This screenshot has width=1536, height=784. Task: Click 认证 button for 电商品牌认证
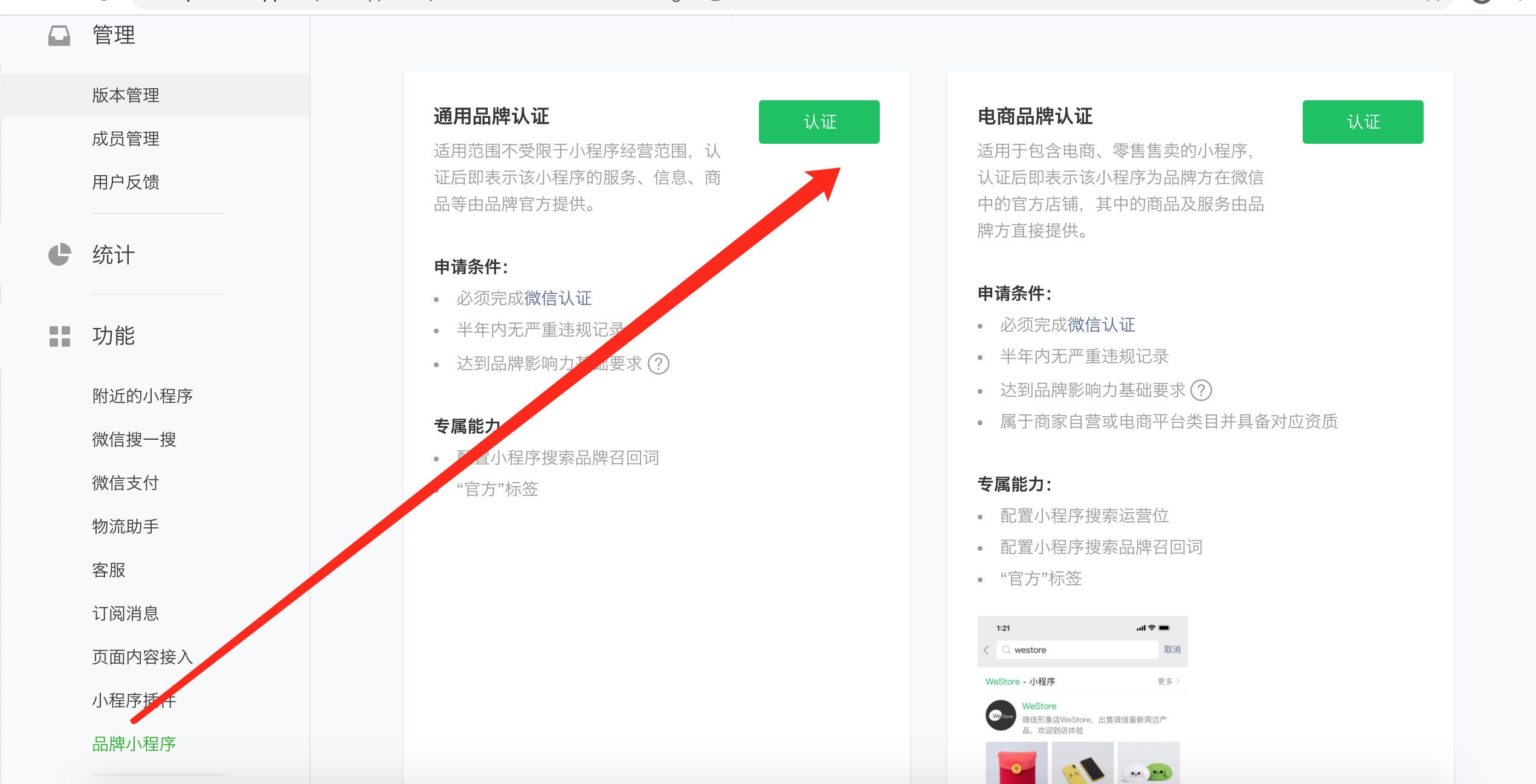pos(1363,122)
